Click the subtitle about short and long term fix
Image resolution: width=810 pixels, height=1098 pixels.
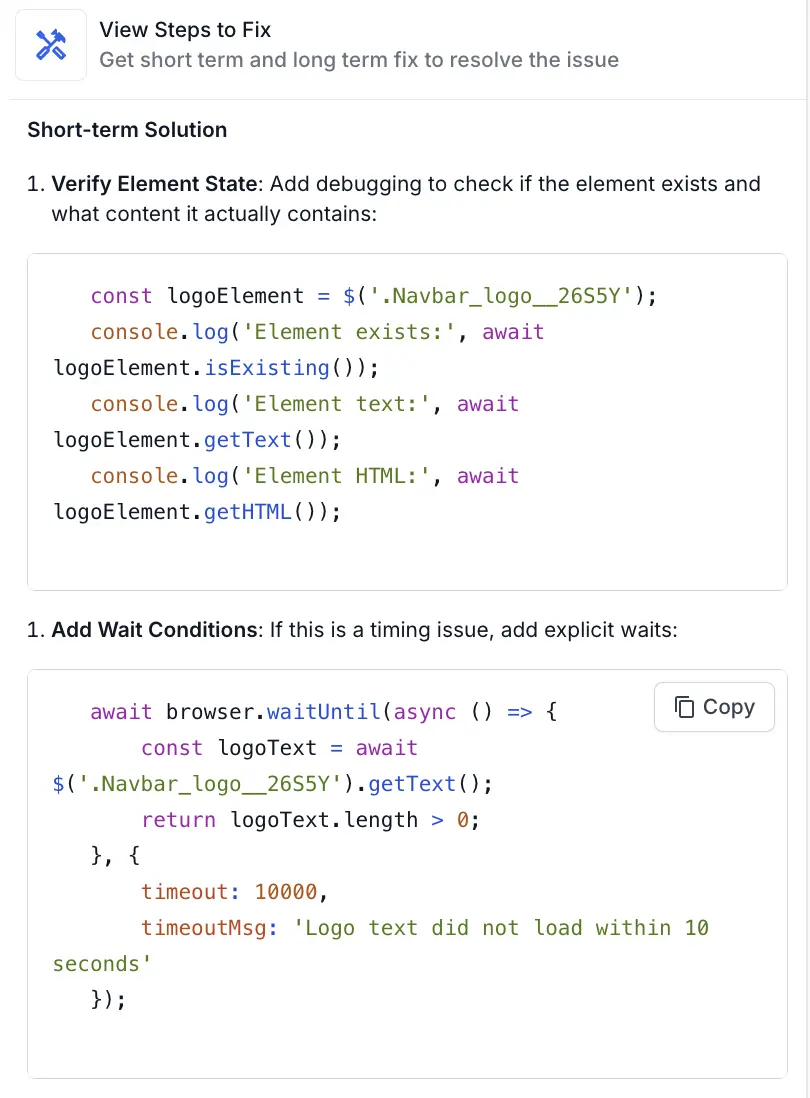coord(359,60)
